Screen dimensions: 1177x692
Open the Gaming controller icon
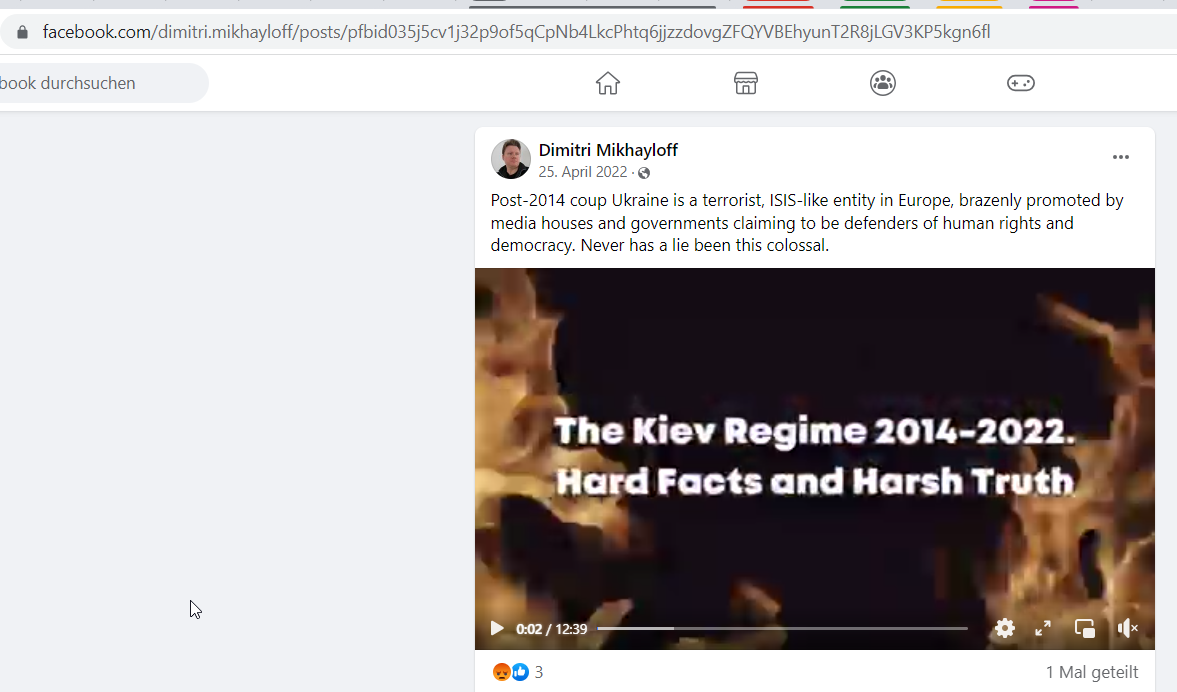1021,83
